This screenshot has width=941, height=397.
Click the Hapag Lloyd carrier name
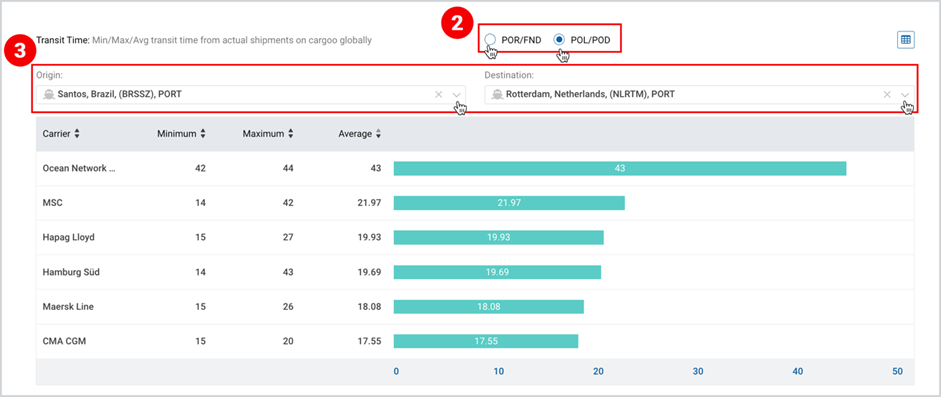68,237
